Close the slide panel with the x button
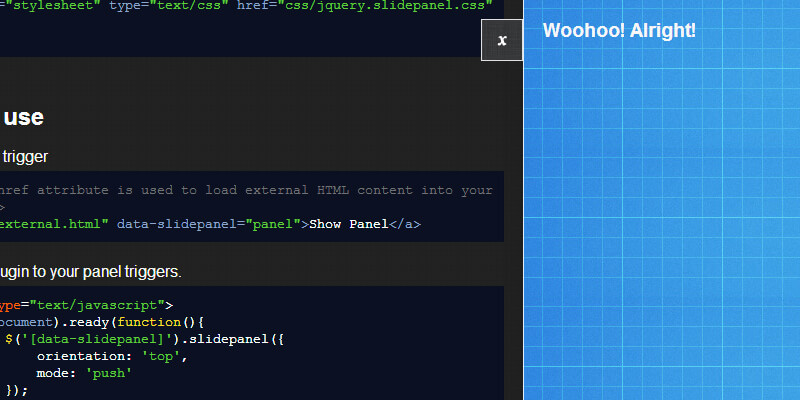Screen dimensions: 800x400 tap(502, 40)
